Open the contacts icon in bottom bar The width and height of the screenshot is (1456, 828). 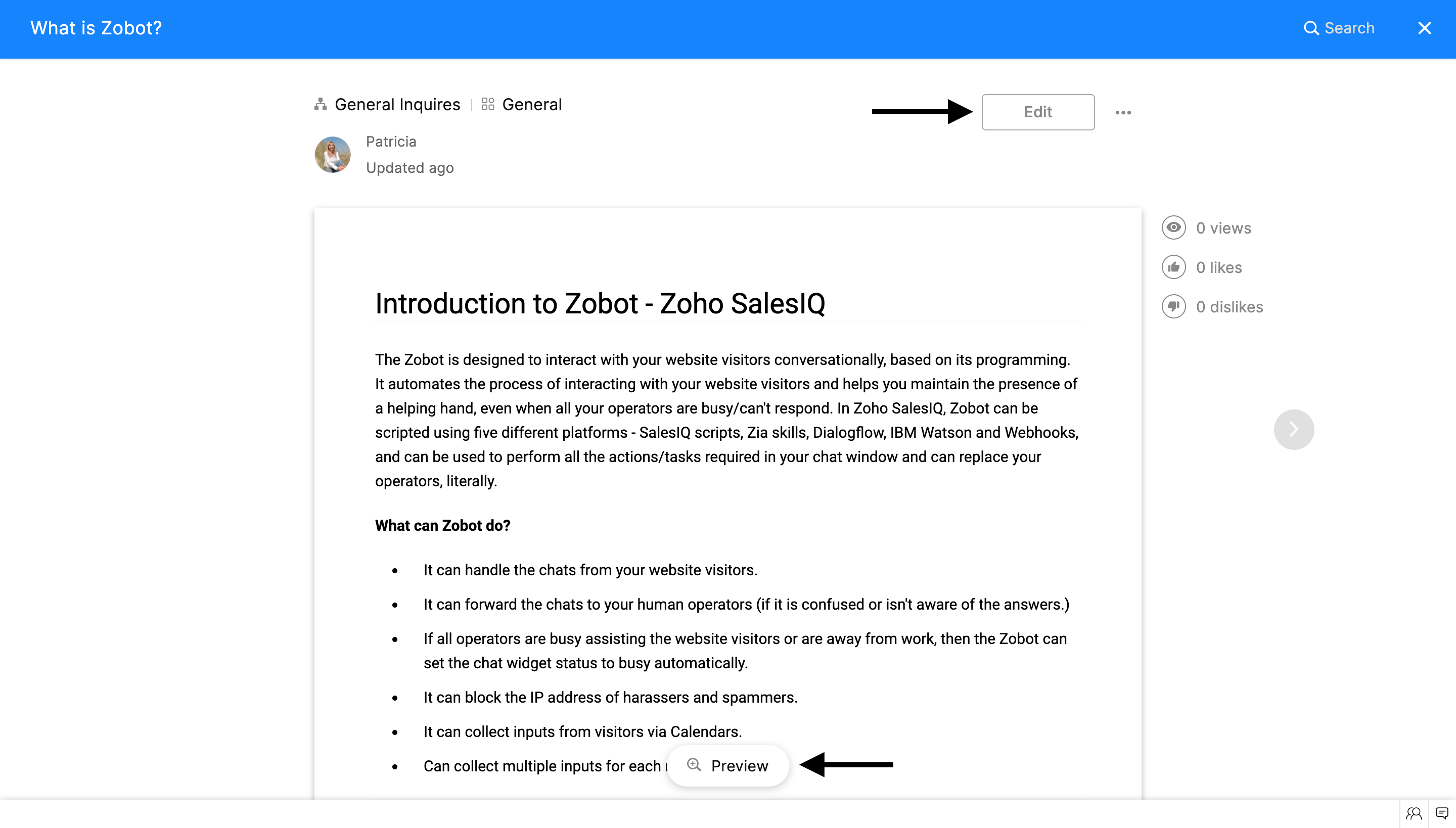pyautogui.click(x=1414, y=813)
